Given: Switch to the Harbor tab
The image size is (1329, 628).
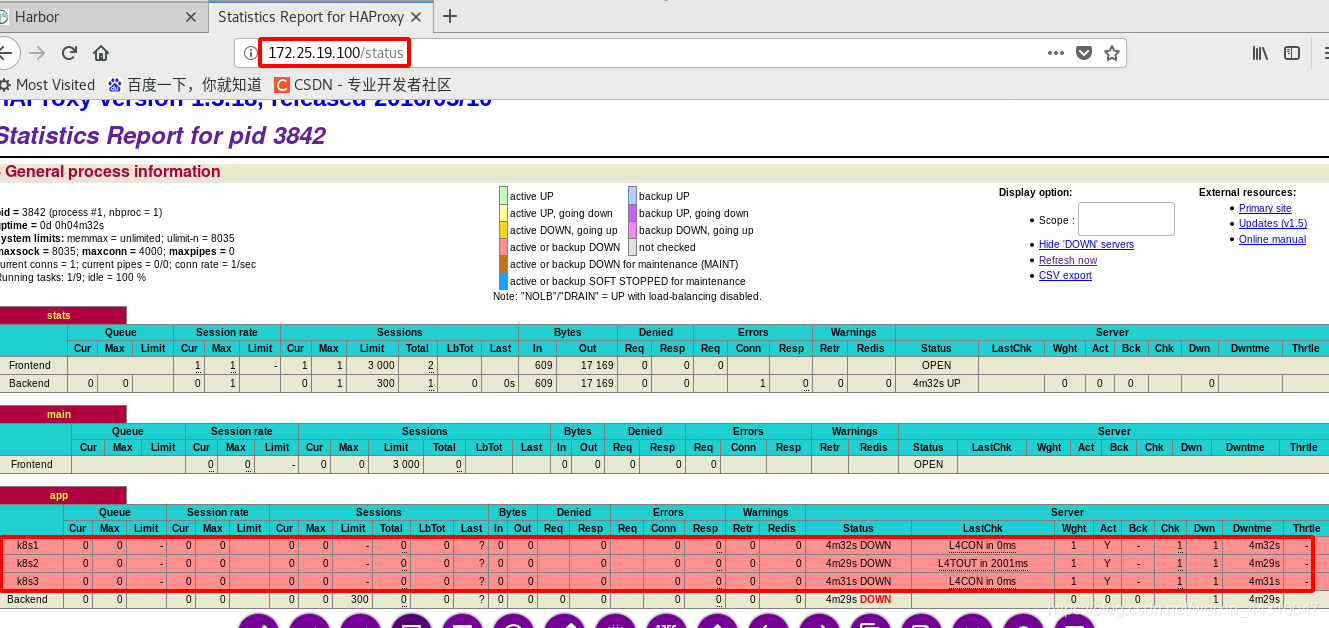Looking at the screenshot, I should [x=98, y=17].
